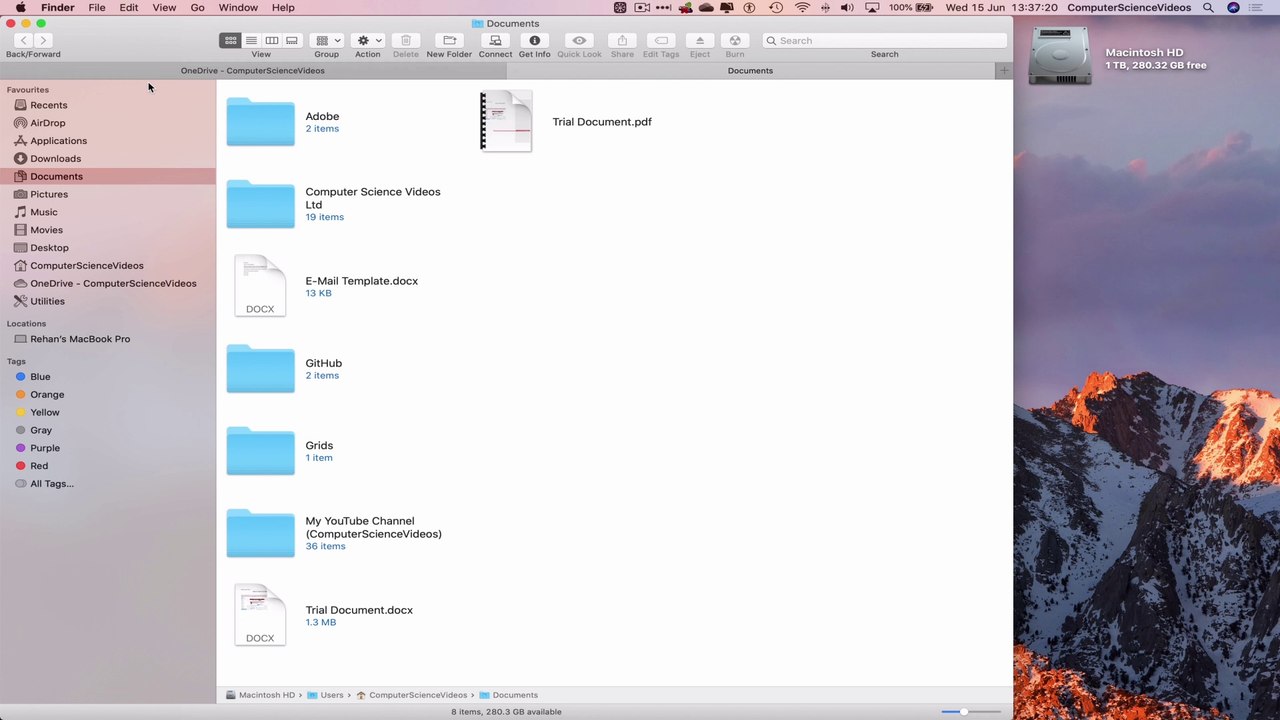Click the Share toolbar icon
Viewport: 1280px width, 720px height.
click(x=622, y=40)
